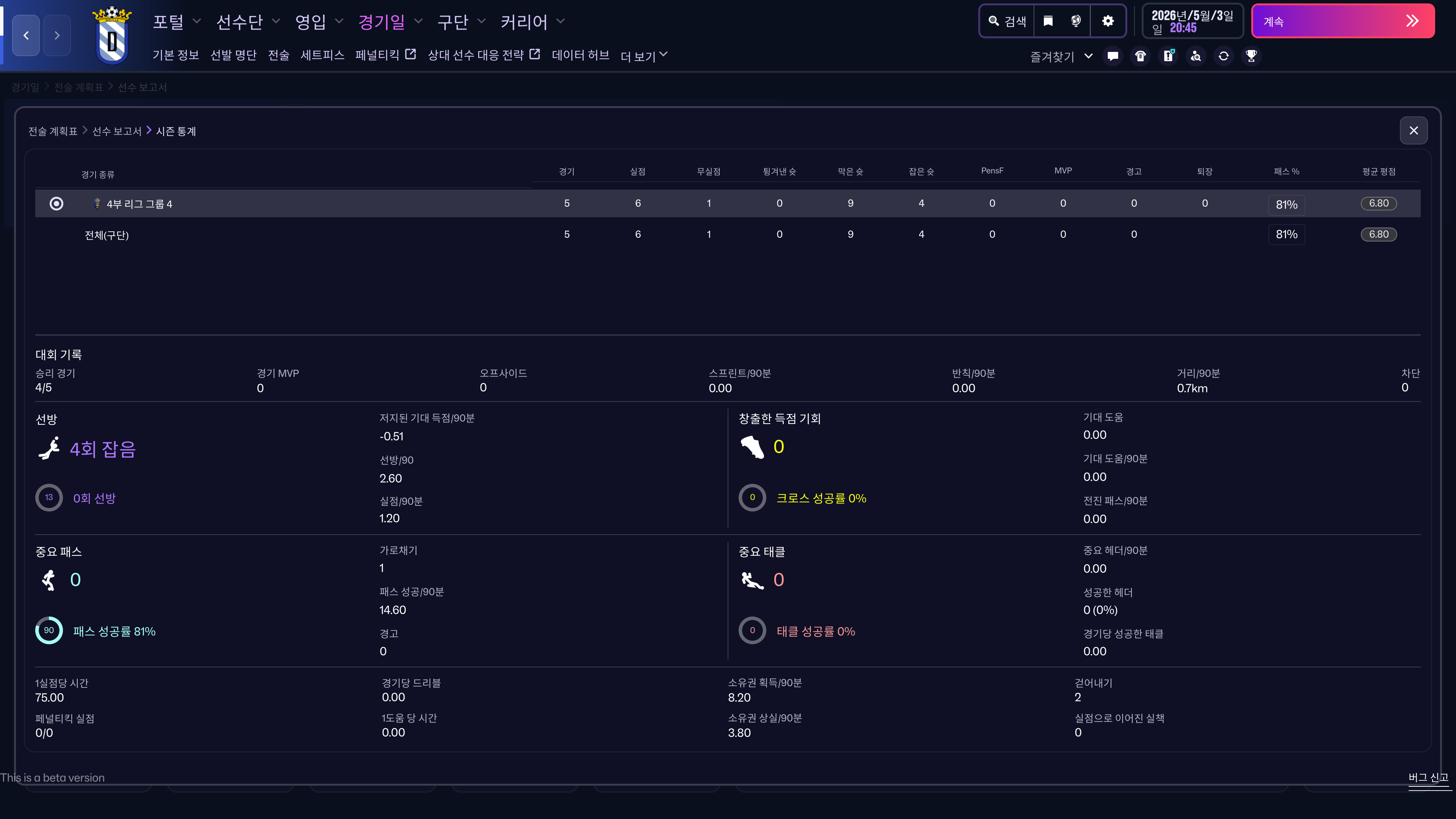Select the 4부 리그 그룹 4 radio button
The height and width of the screenshot is (819, 1456).
(x=56, y=204)
